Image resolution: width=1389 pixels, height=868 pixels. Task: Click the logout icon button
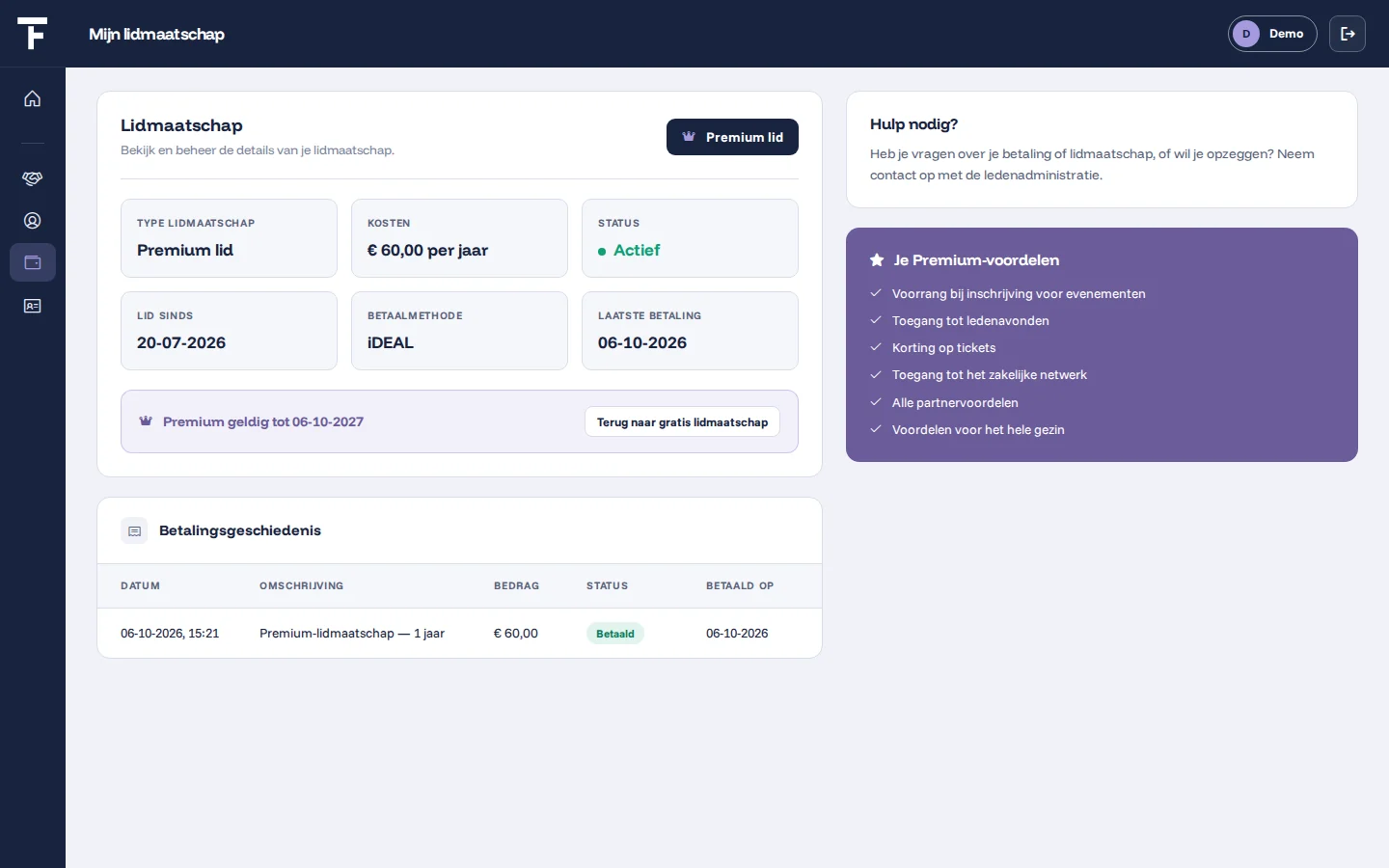point(1348,34)
